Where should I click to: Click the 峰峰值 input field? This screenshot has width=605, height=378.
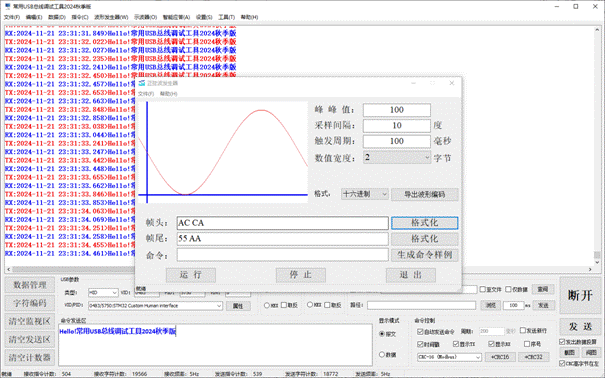[397, 110]
